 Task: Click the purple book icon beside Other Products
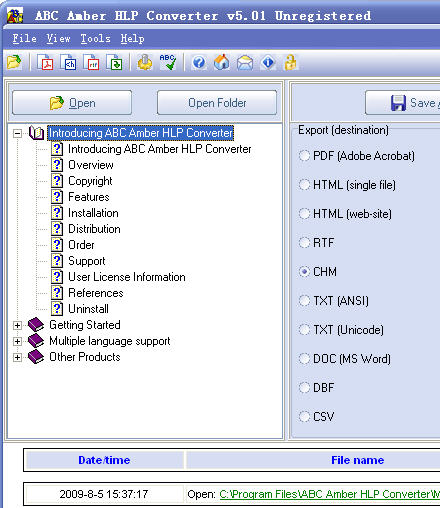click(x=36, y=357)
